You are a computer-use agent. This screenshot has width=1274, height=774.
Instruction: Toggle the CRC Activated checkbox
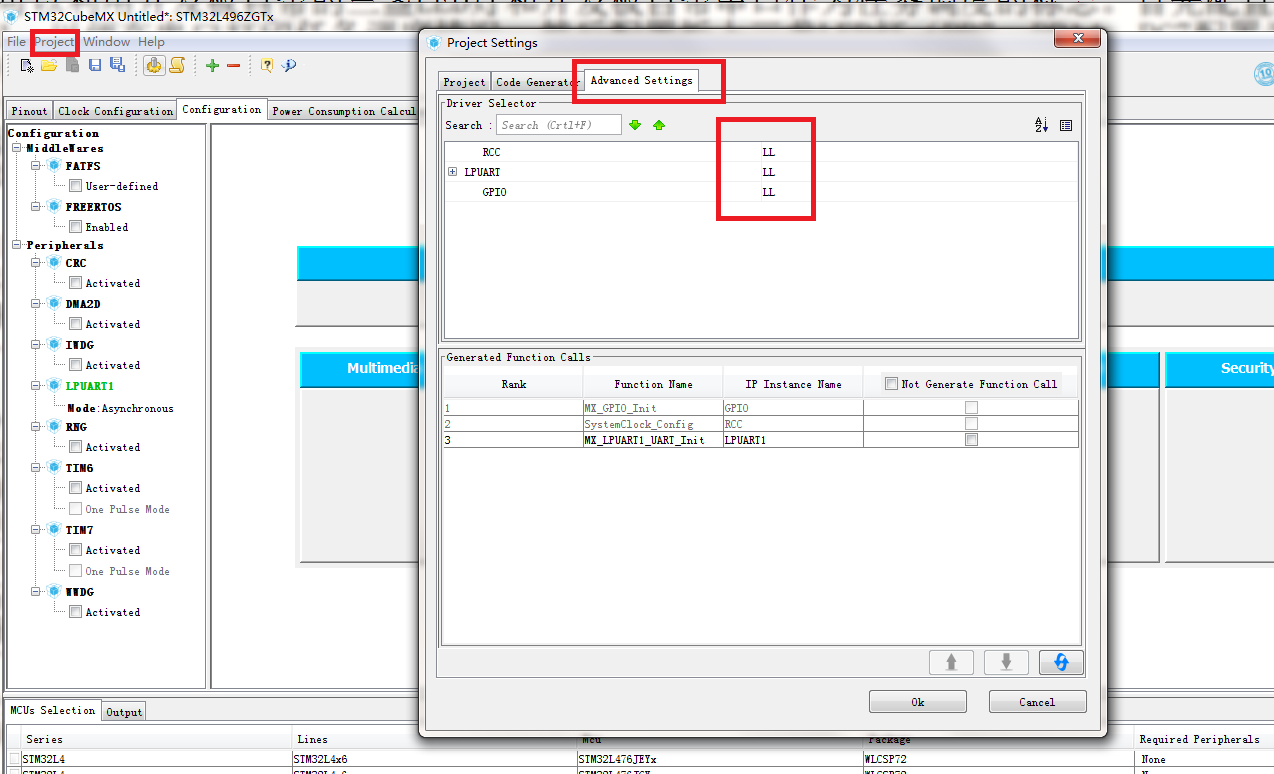coord(75,283)
